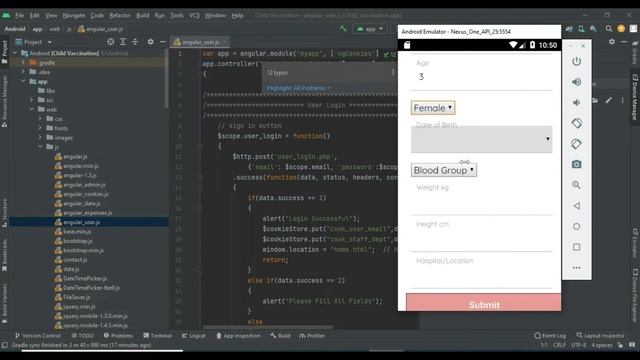Click the Weight kg input field

(x=482, y=203)
